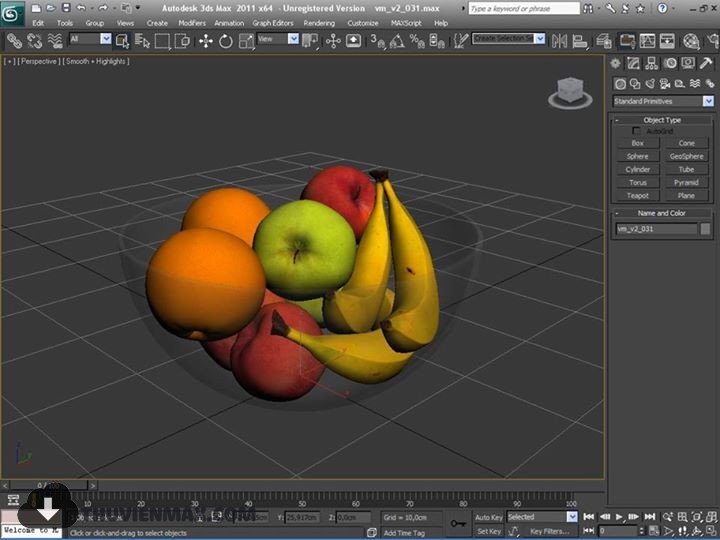The height and width of the screenshot is (540, 720).
Task: Open the Rendering menu
Action: pos(319,22)
